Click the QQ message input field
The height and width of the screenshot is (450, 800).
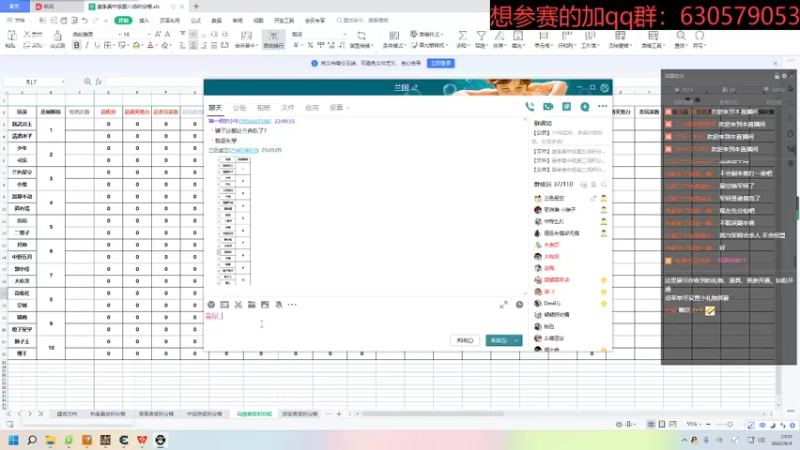point(365,322)
